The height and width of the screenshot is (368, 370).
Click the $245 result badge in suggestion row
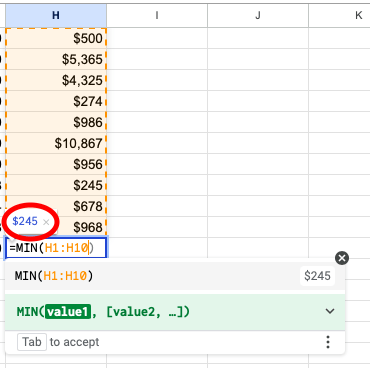click(317, 276)
